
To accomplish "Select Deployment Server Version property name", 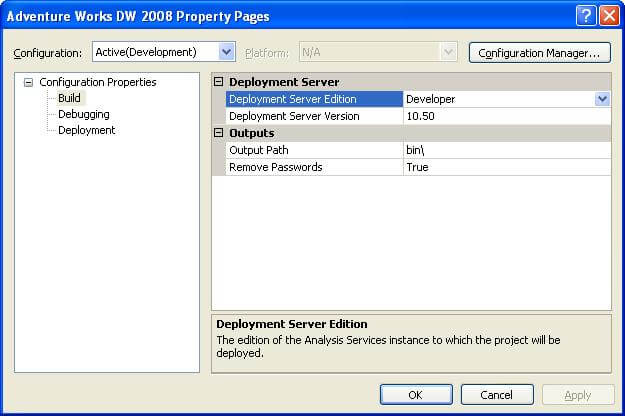I will (314, 116).
